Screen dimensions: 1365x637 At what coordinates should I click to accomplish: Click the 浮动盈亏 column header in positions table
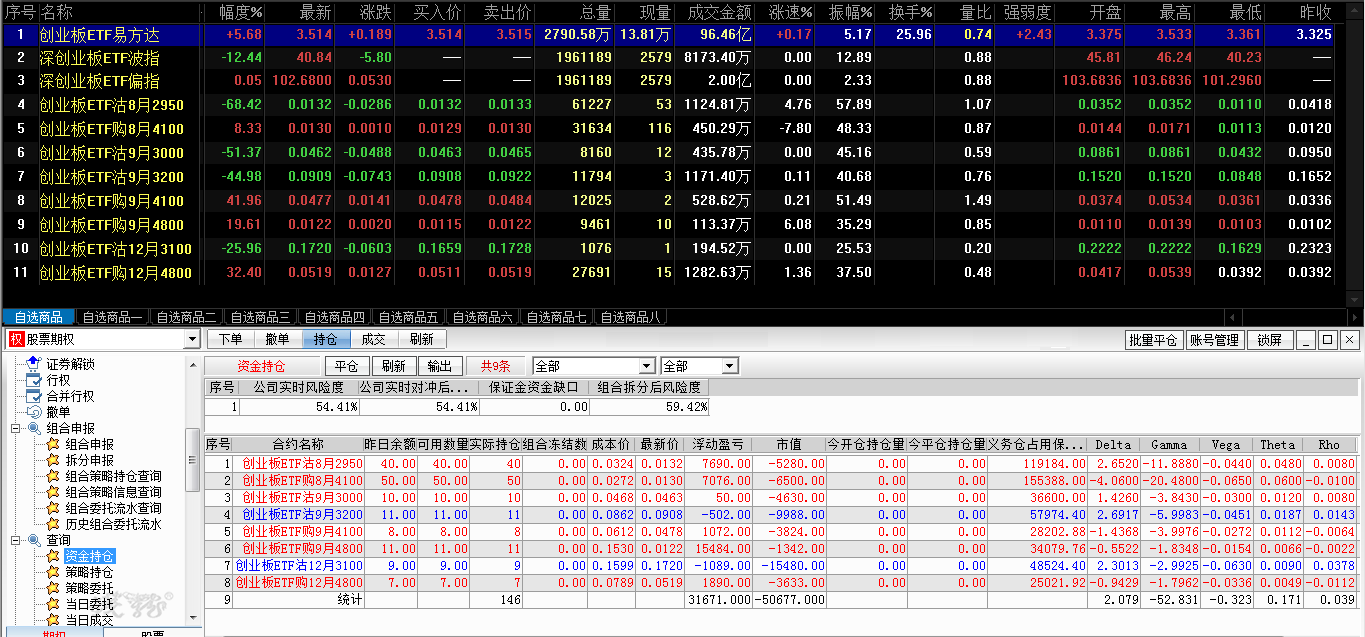717,444
